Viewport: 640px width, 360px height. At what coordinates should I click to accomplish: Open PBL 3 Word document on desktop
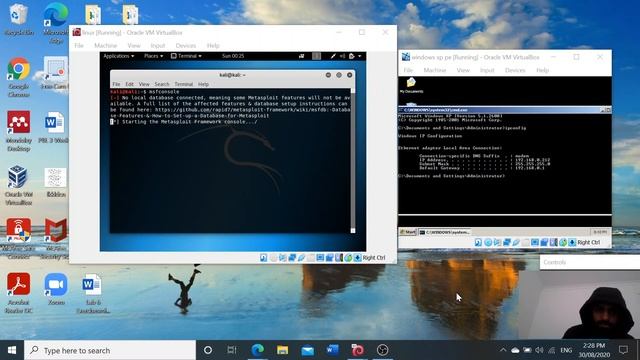coord(54,127)
